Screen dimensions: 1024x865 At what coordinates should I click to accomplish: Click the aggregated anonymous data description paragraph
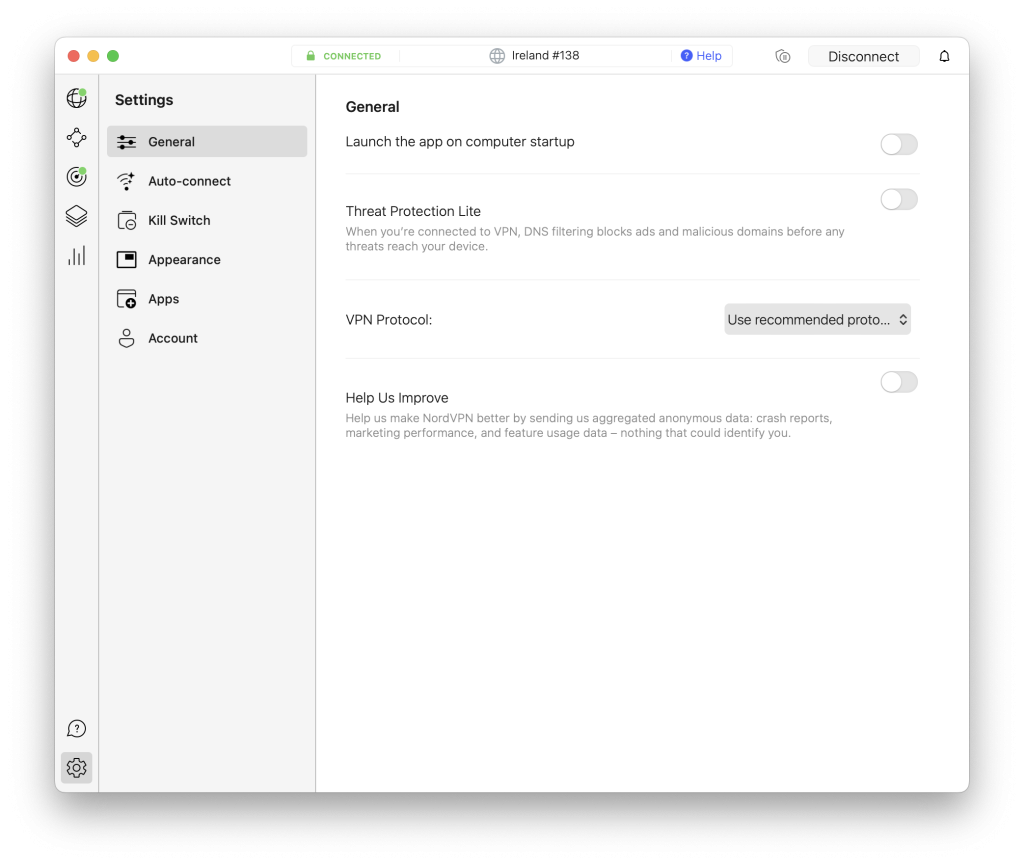click(x=589, y=426)
